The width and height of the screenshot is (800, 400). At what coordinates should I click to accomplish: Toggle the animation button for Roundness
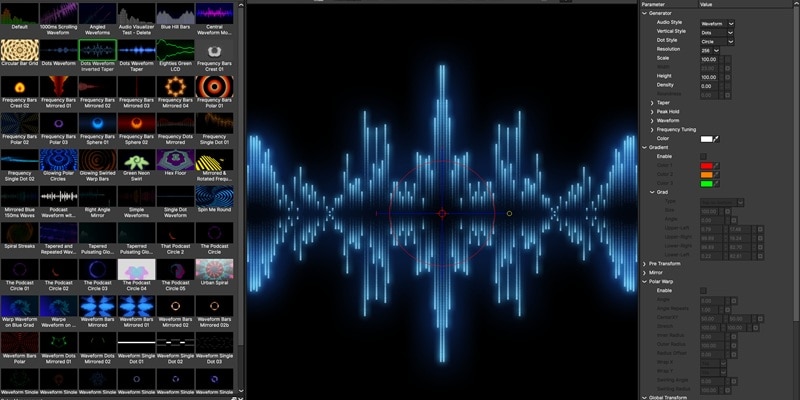click(728, 95)
